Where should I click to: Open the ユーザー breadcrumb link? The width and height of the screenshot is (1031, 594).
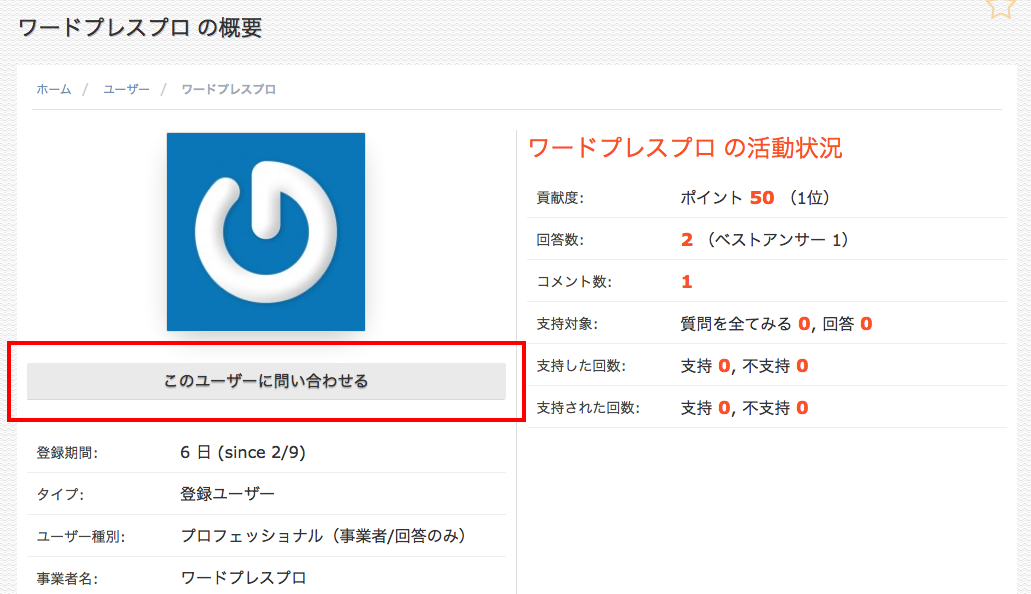tap(126, 89)
